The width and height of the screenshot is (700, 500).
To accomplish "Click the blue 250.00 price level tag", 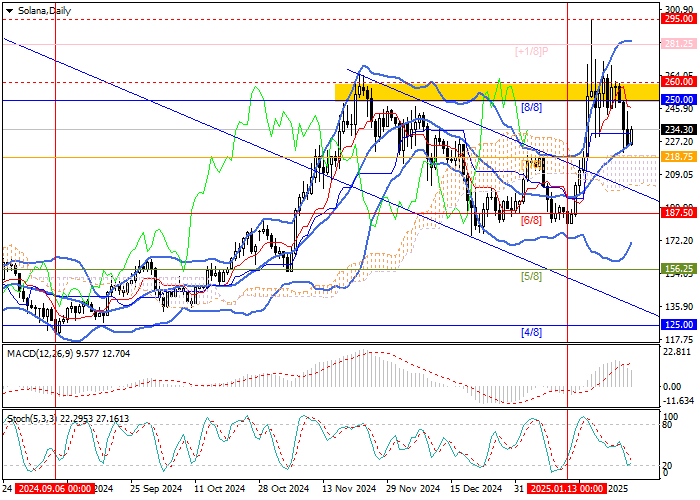I will click(680, 100).
